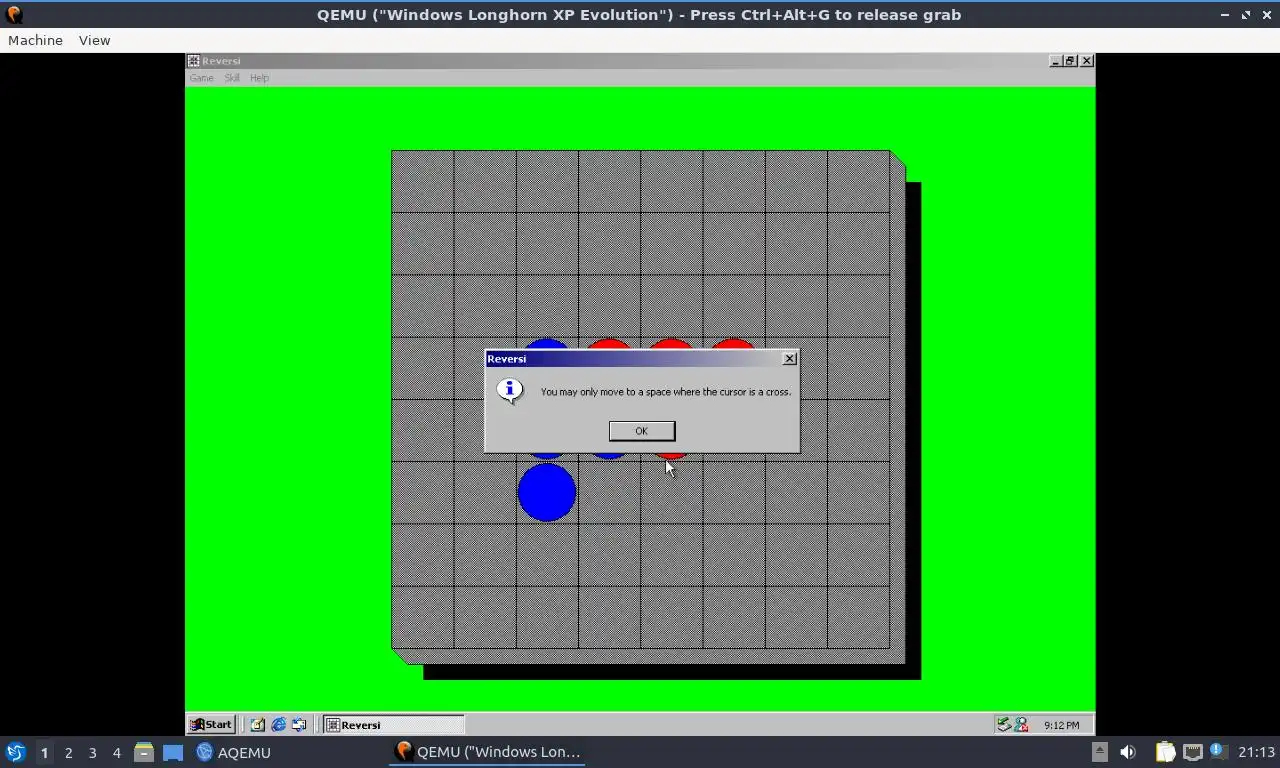1280x768 pixels.
Task: Switch to workspace 4
Action: [116, 752]
